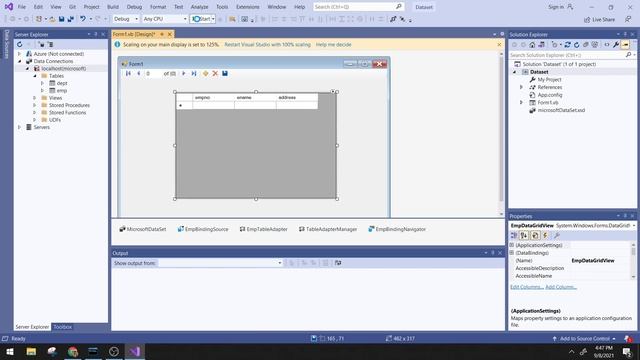Click the Help me decide link
This screenshot has width=640, height=360.
333,44
